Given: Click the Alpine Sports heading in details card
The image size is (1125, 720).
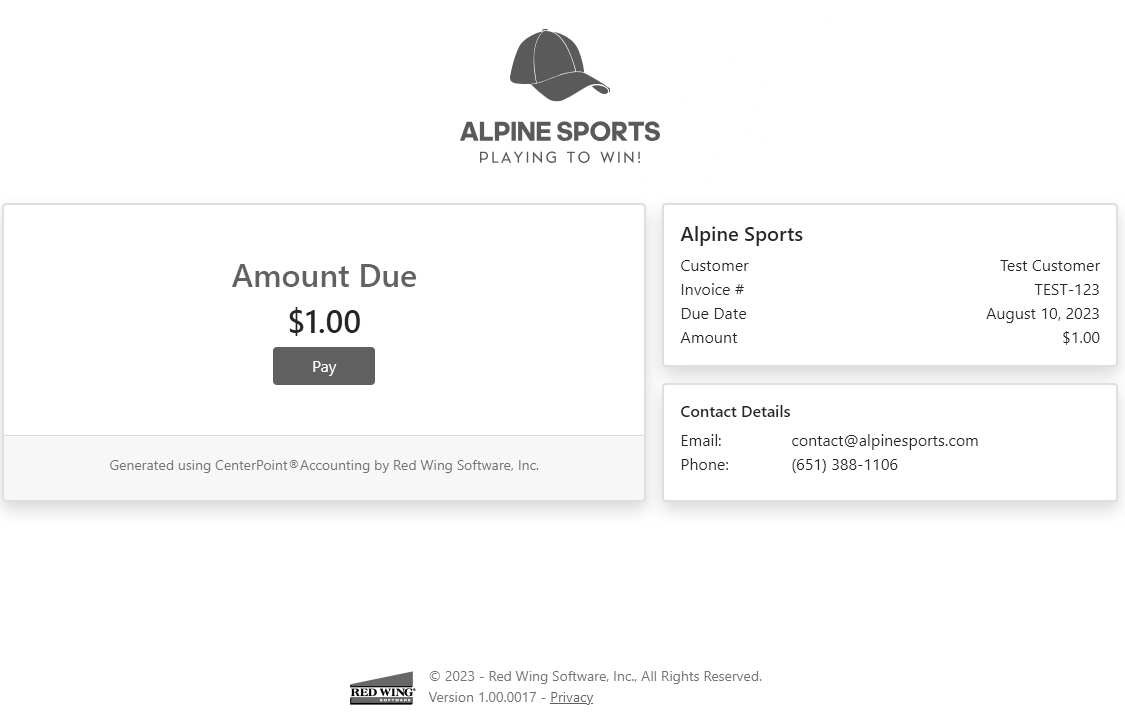Looking at the screenshot, I should [741, 235].
